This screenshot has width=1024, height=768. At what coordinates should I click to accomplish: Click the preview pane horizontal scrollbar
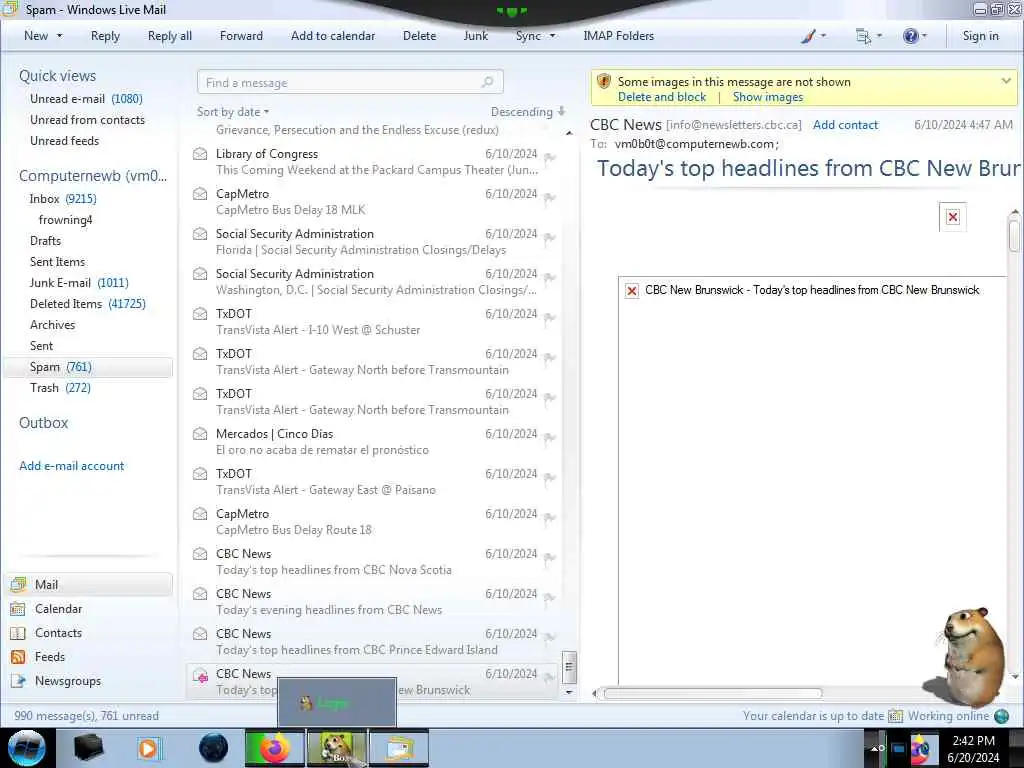click(x=712, y=694)
